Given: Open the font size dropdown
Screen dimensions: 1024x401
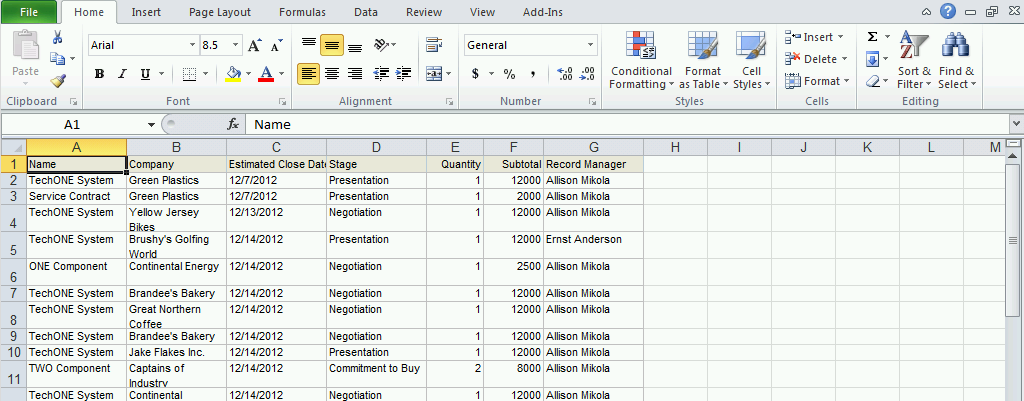Looking at the screenshot, I should pos(236,45).
